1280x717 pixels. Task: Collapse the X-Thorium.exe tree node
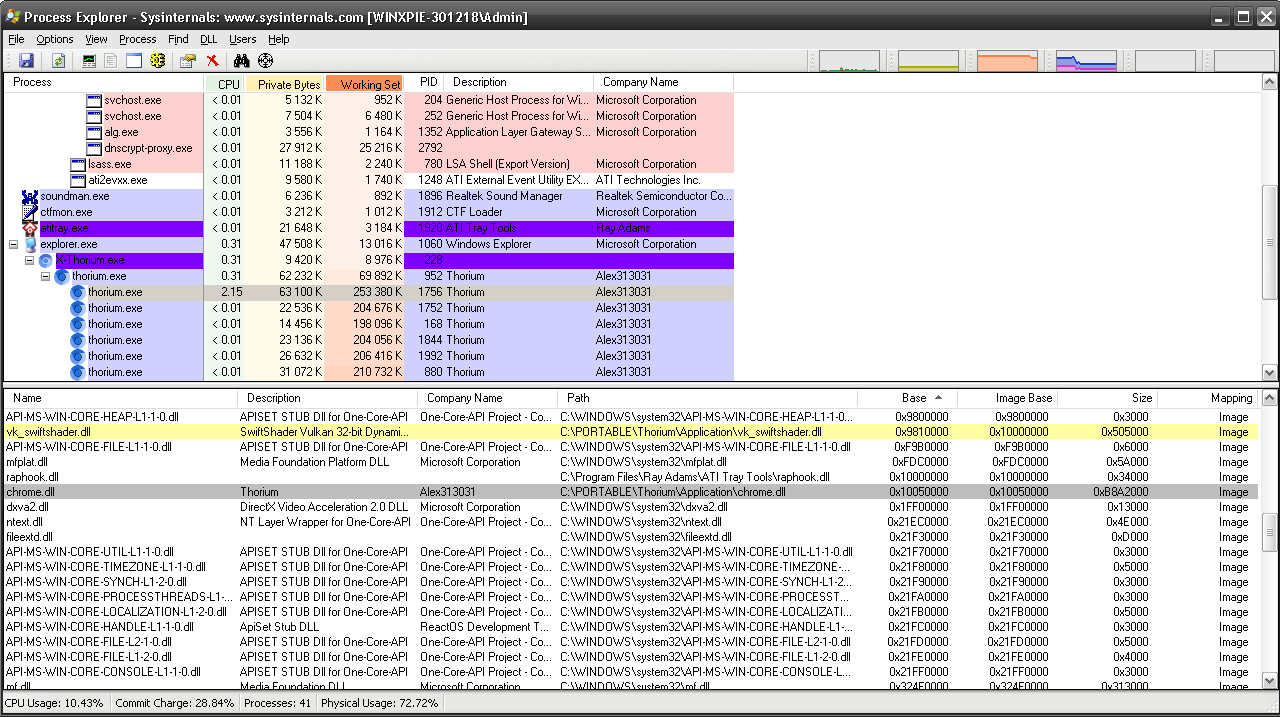point(30,260)
